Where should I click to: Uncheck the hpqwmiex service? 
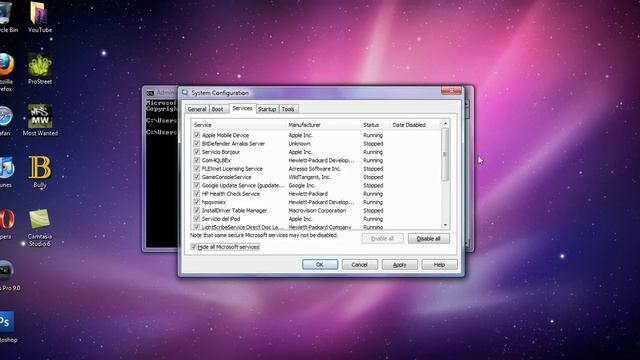(197, 202)
